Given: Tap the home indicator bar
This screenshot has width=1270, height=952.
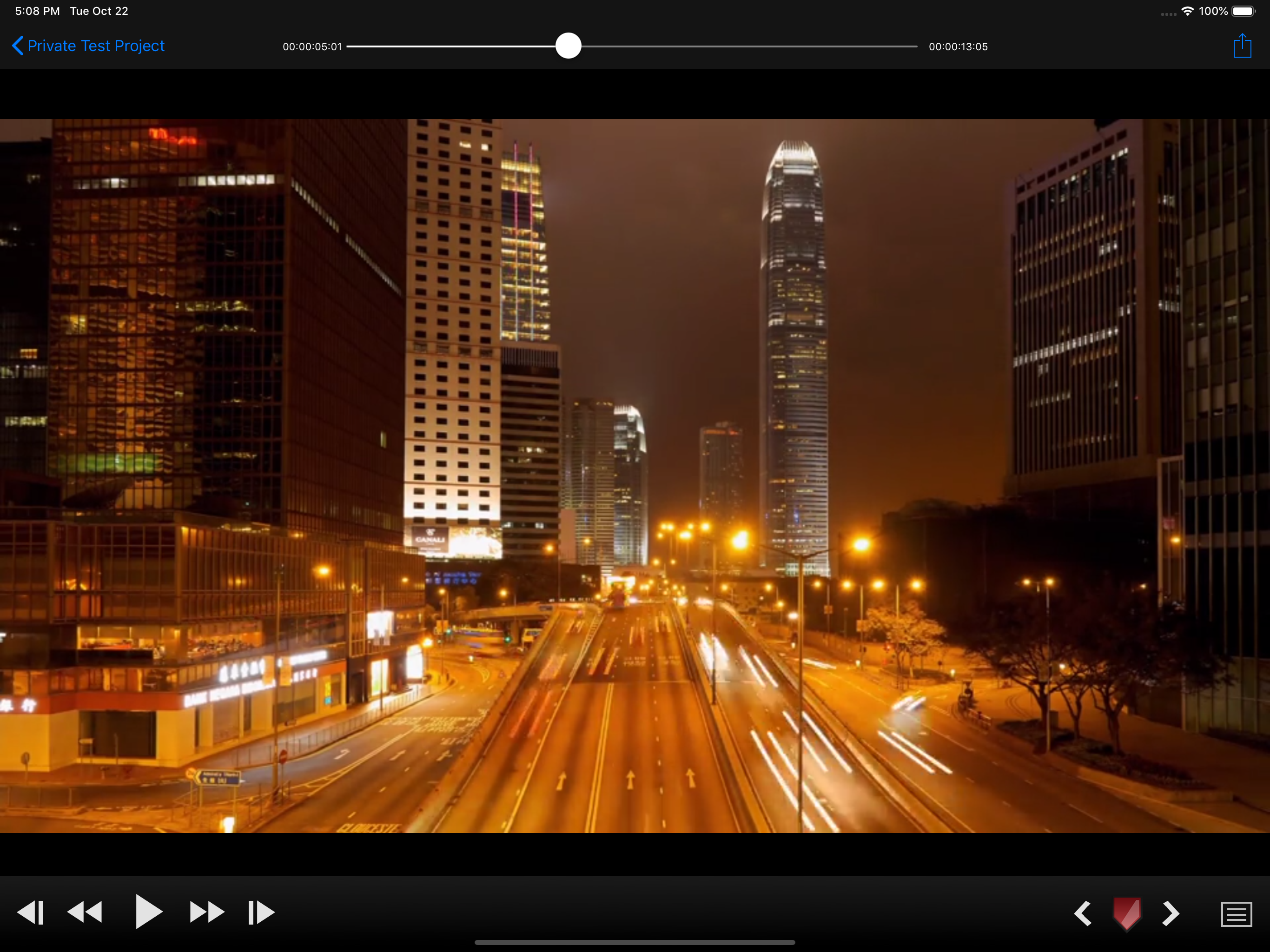Looking at the screenshot, I should click(x=635, y=942).
